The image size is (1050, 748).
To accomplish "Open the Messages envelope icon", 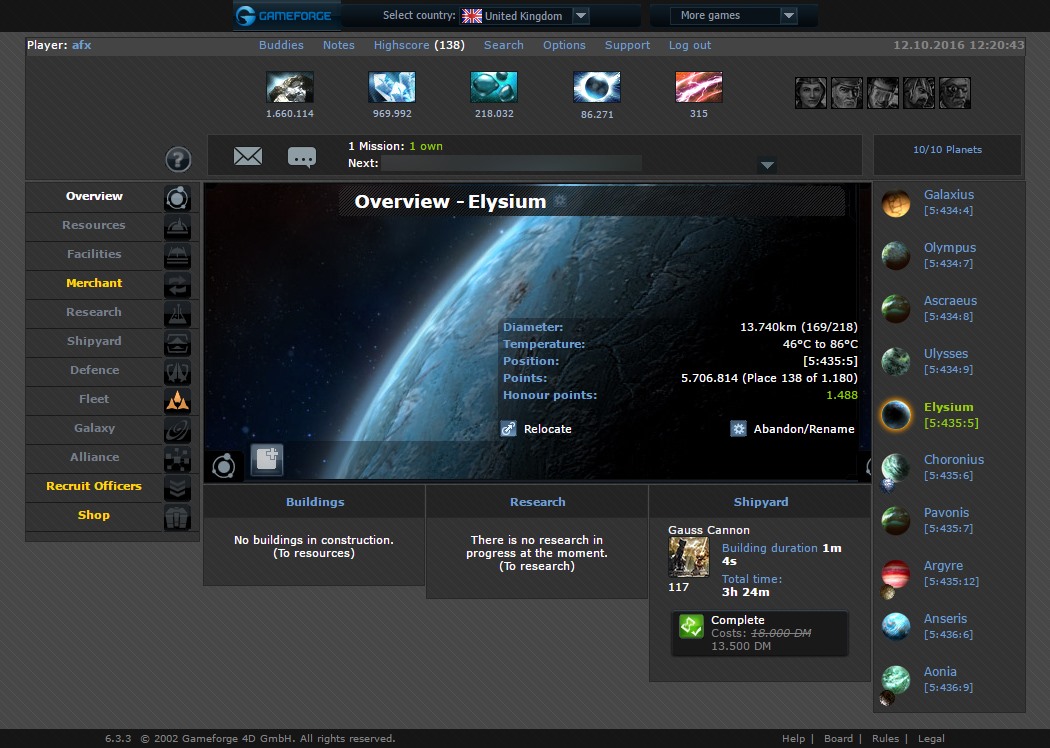I will pyautogui.click(x=248, y=156).
